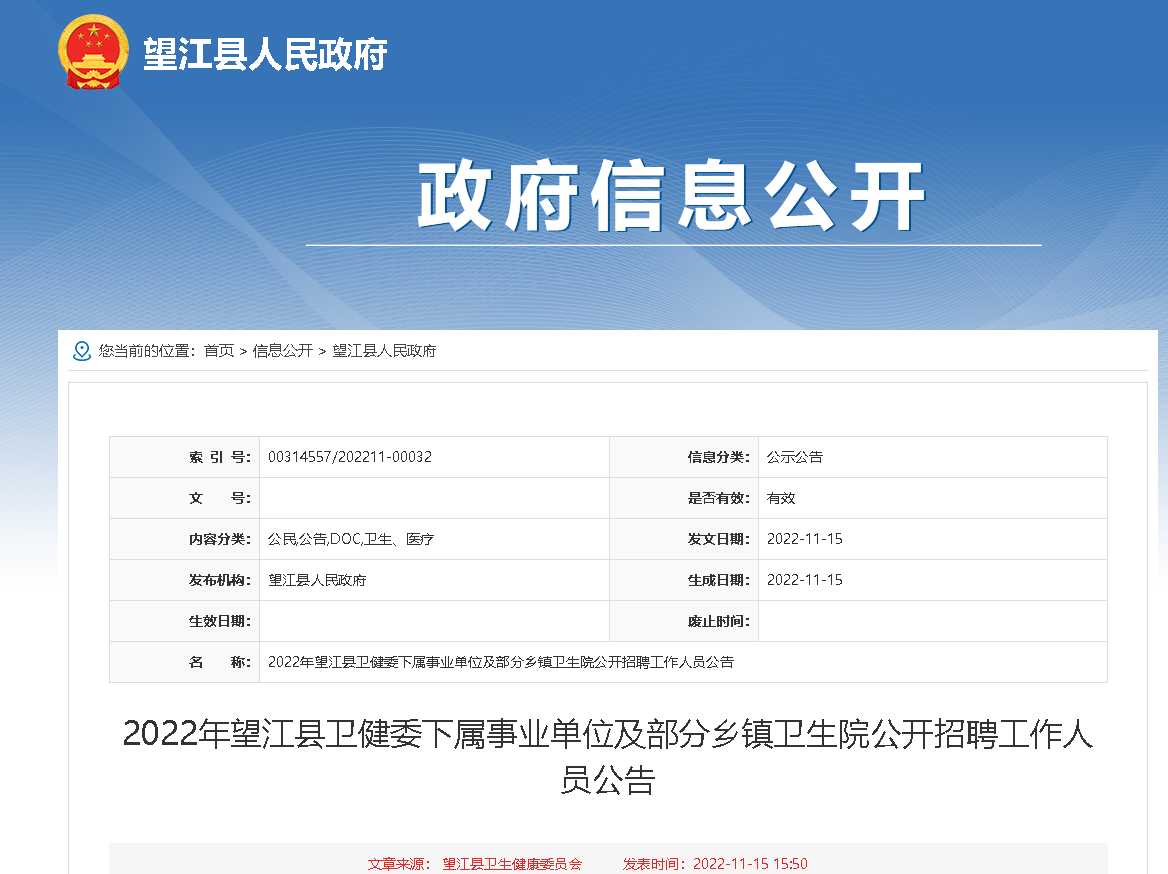
Task: Click the publish time 2022-11-15 15:50
Action: coord(750,863)
